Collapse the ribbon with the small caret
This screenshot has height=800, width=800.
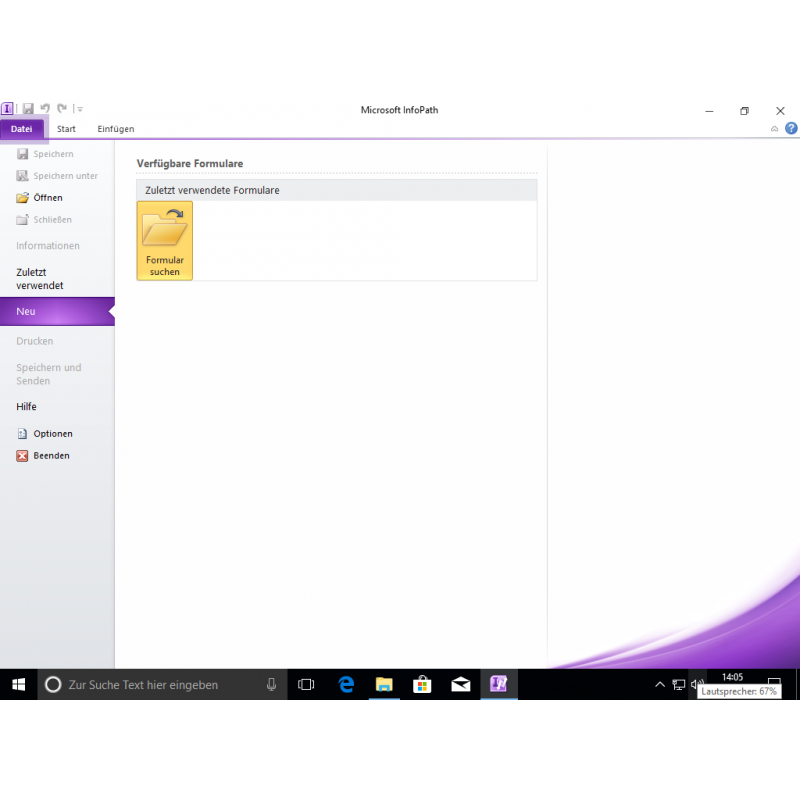[774, 129]
